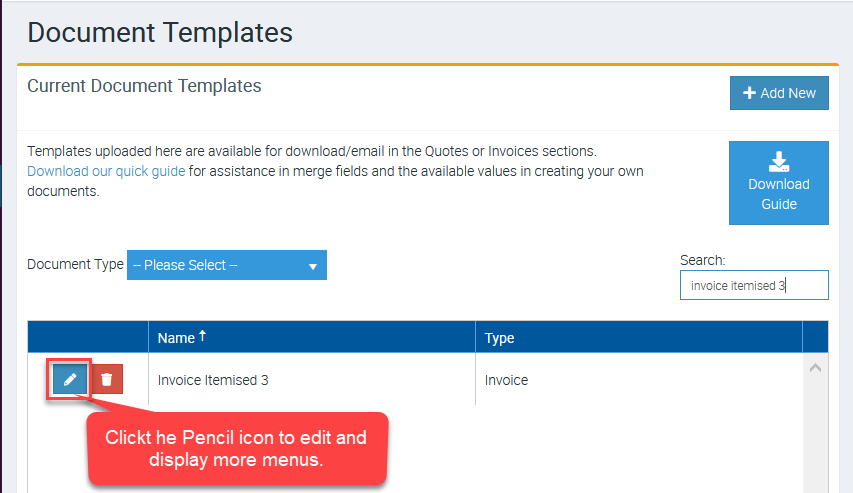Image resolution: width=853 pixels, height=493 pixels.
Task: Click the Name column header text
Action: (175, 338)
